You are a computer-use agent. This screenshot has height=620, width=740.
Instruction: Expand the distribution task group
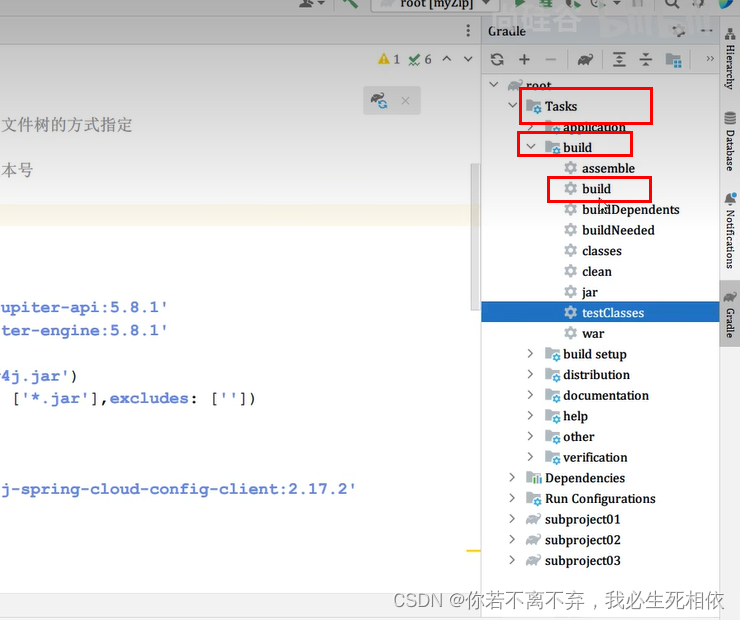point(530,374)
